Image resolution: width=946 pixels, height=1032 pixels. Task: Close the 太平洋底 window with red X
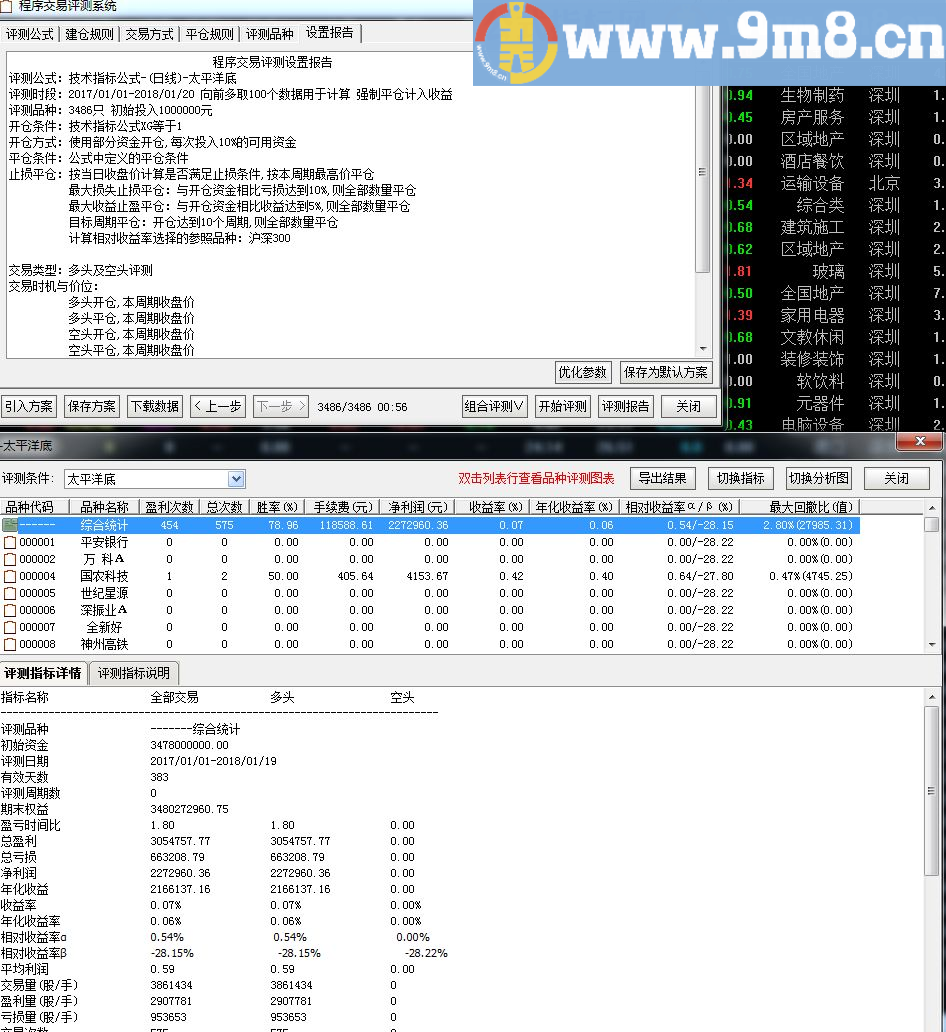[x=920, y=442]
